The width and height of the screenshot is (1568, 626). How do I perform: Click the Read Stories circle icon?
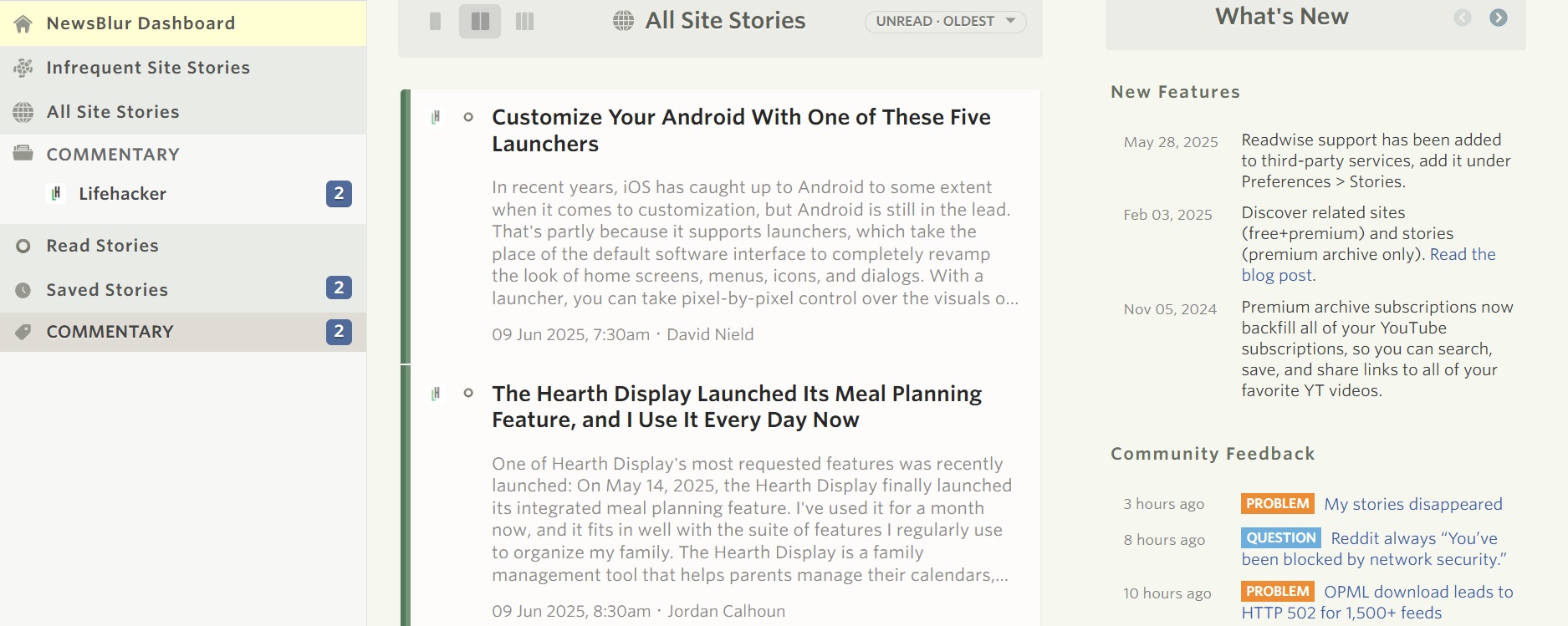pos(23,246)
